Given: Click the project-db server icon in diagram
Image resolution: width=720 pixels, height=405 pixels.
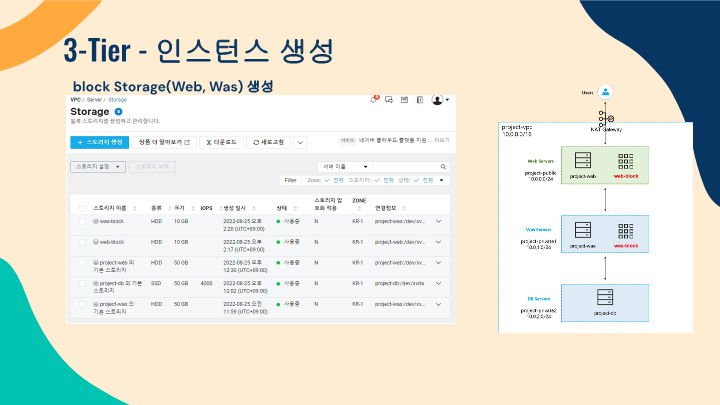Looking at the screenshot, I should pos(605,297).
